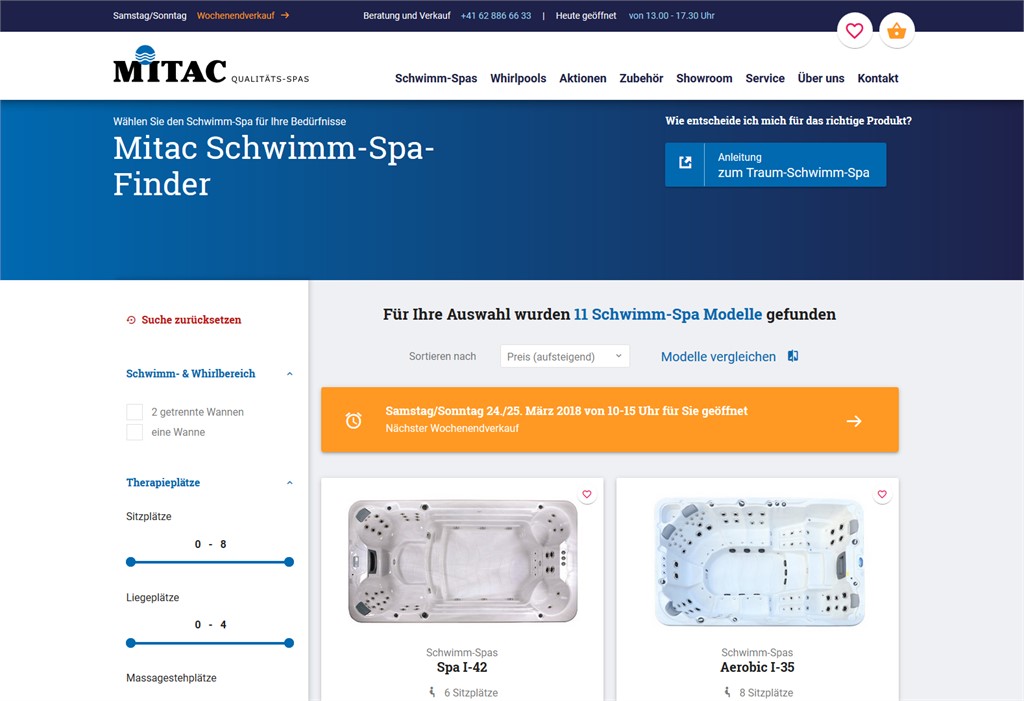The width and height of the screenshot is (1024, 701).
Task: Click the arrow on the orange Wochenendverkauf banner
Action: [x=854, y=421]
